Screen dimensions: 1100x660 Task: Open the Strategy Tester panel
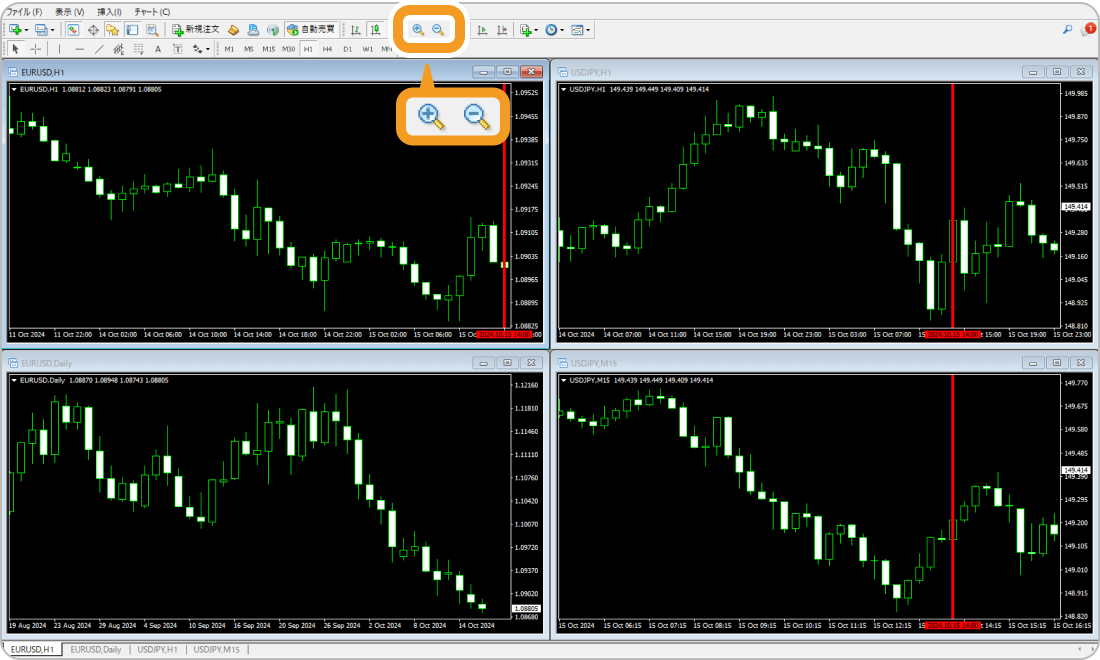point(152,29)
